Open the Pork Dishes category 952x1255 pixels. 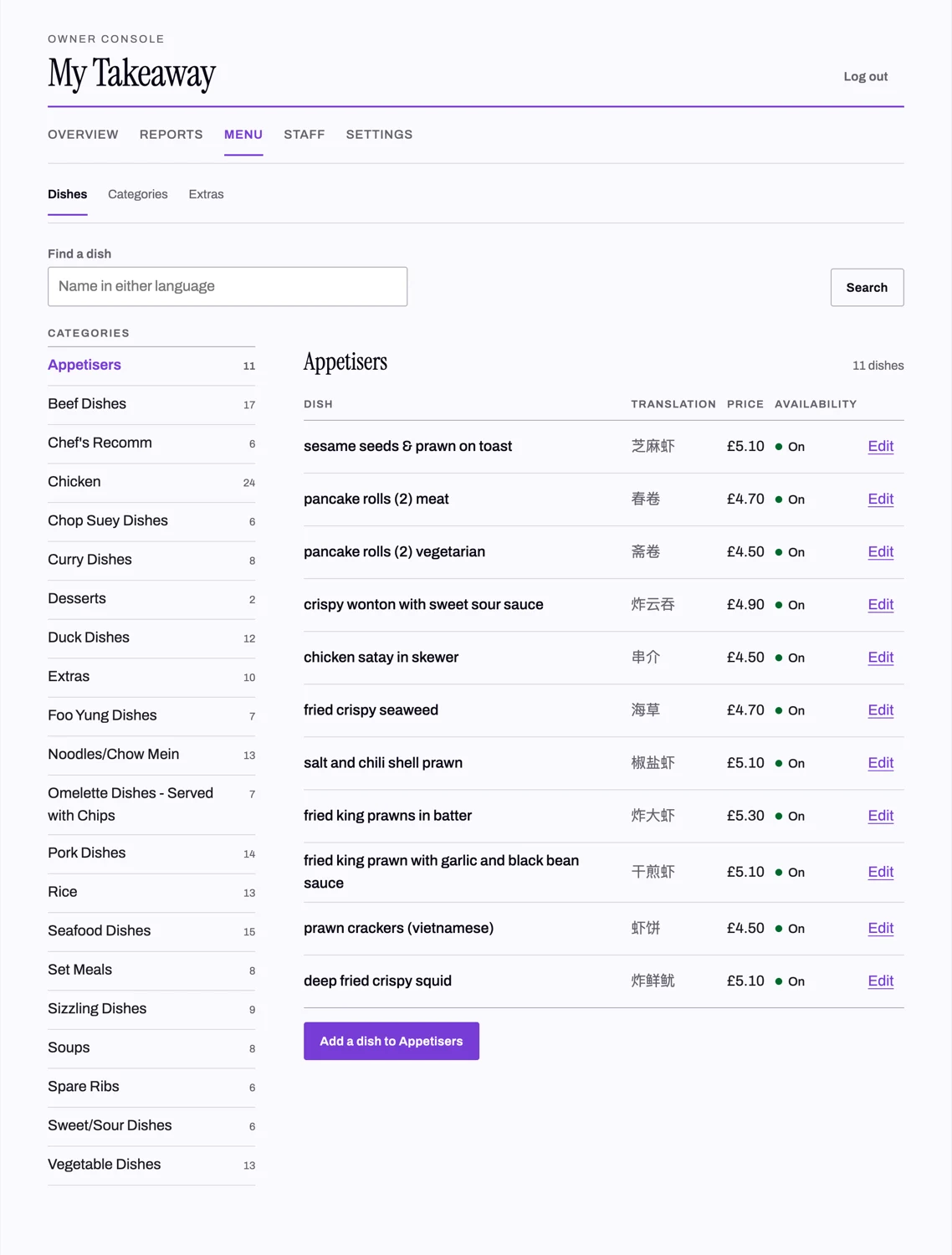coord(151,853)
